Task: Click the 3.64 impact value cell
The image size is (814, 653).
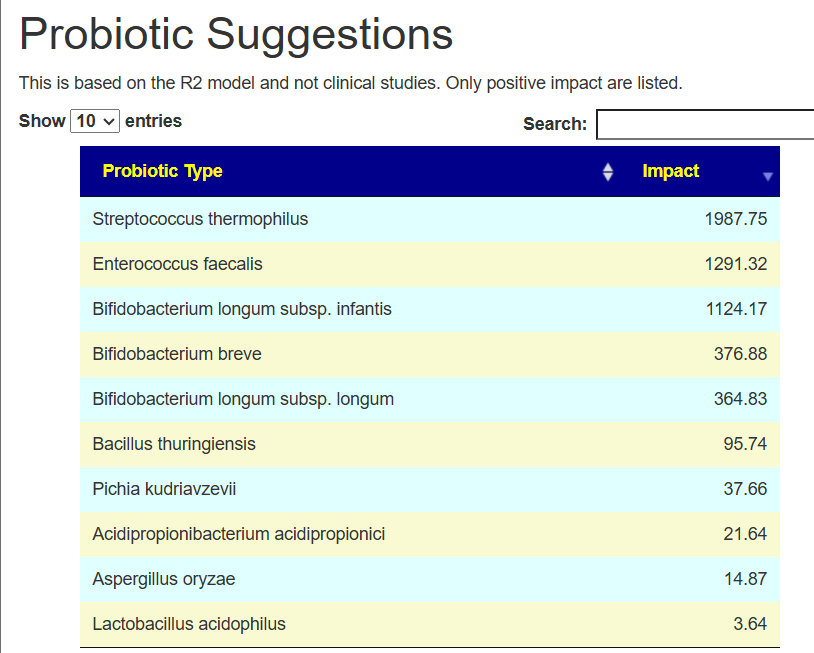Action: click(x=749, y=624)
